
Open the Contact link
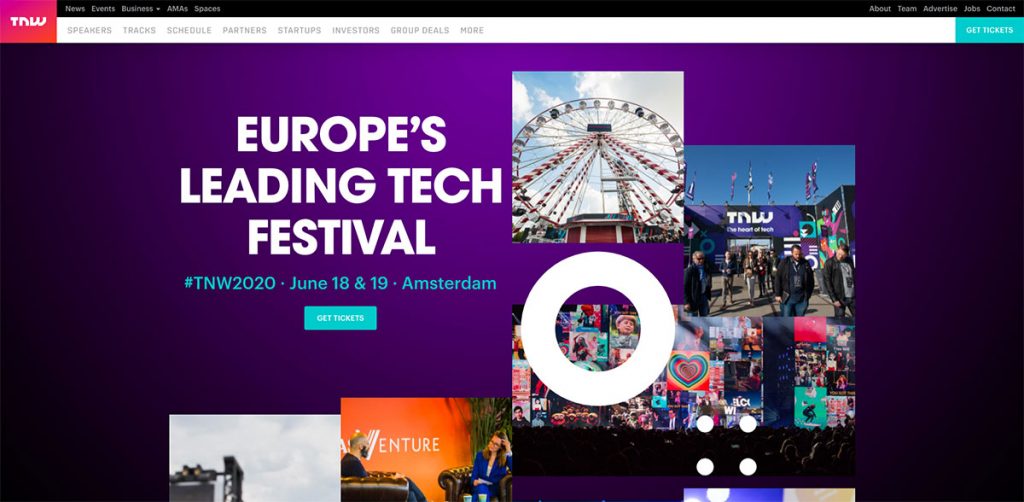click(1000, 8)
